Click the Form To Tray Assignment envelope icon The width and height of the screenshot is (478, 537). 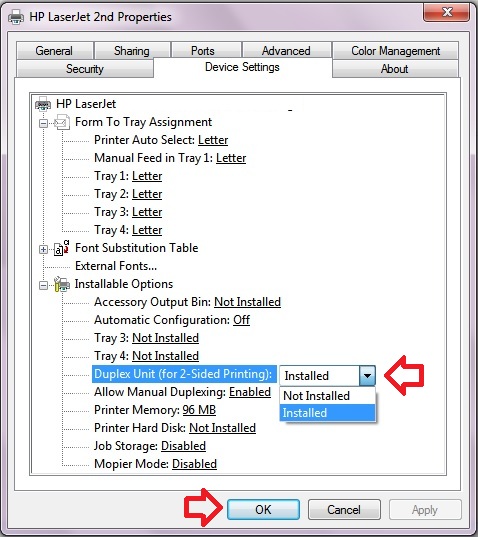62,122
